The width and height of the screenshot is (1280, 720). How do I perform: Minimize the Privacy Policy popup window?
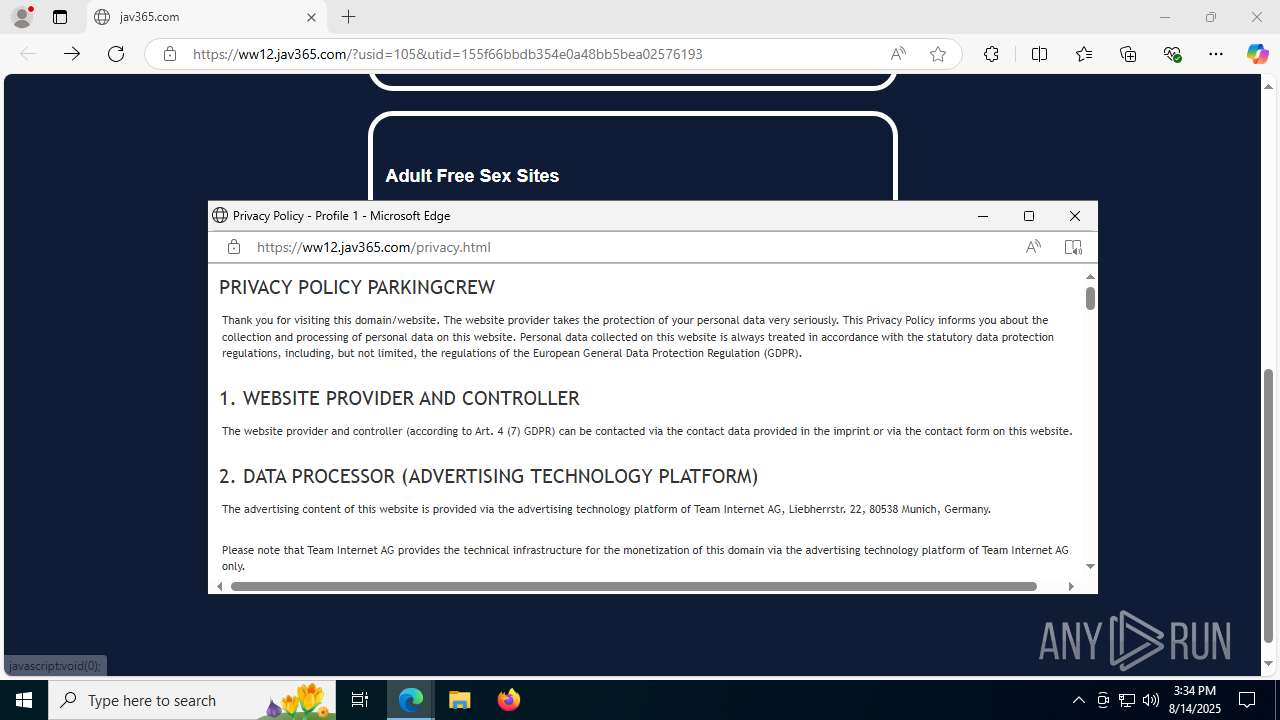982,216
